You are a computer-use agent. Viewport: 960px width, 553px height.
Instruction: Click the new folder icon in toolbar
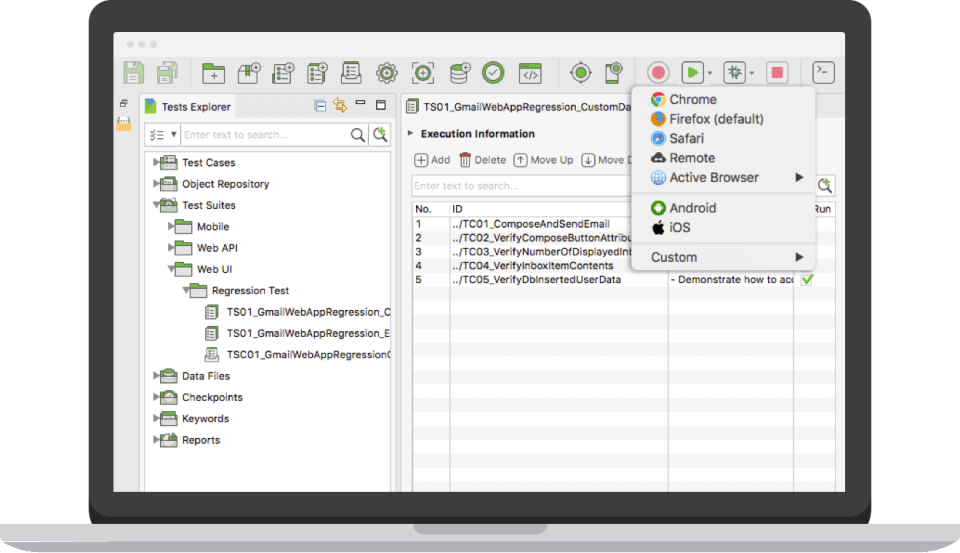pos(213,73)
